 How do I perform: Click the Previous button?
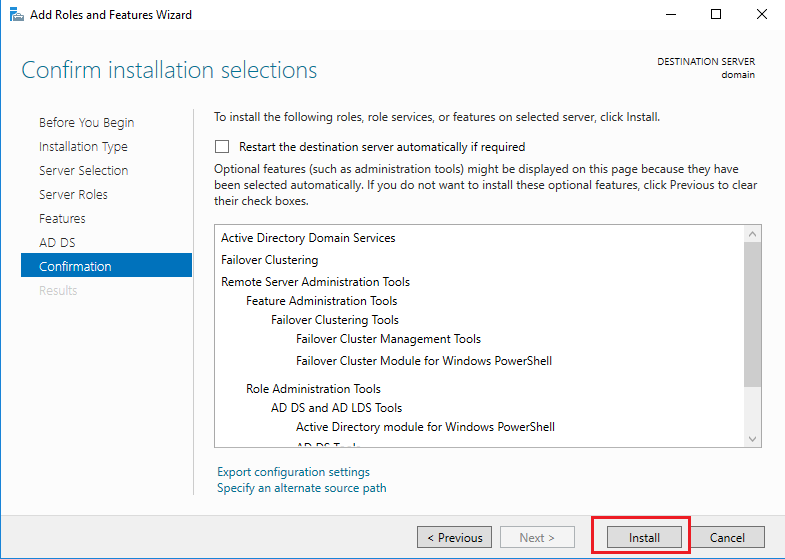coord(455,538)
